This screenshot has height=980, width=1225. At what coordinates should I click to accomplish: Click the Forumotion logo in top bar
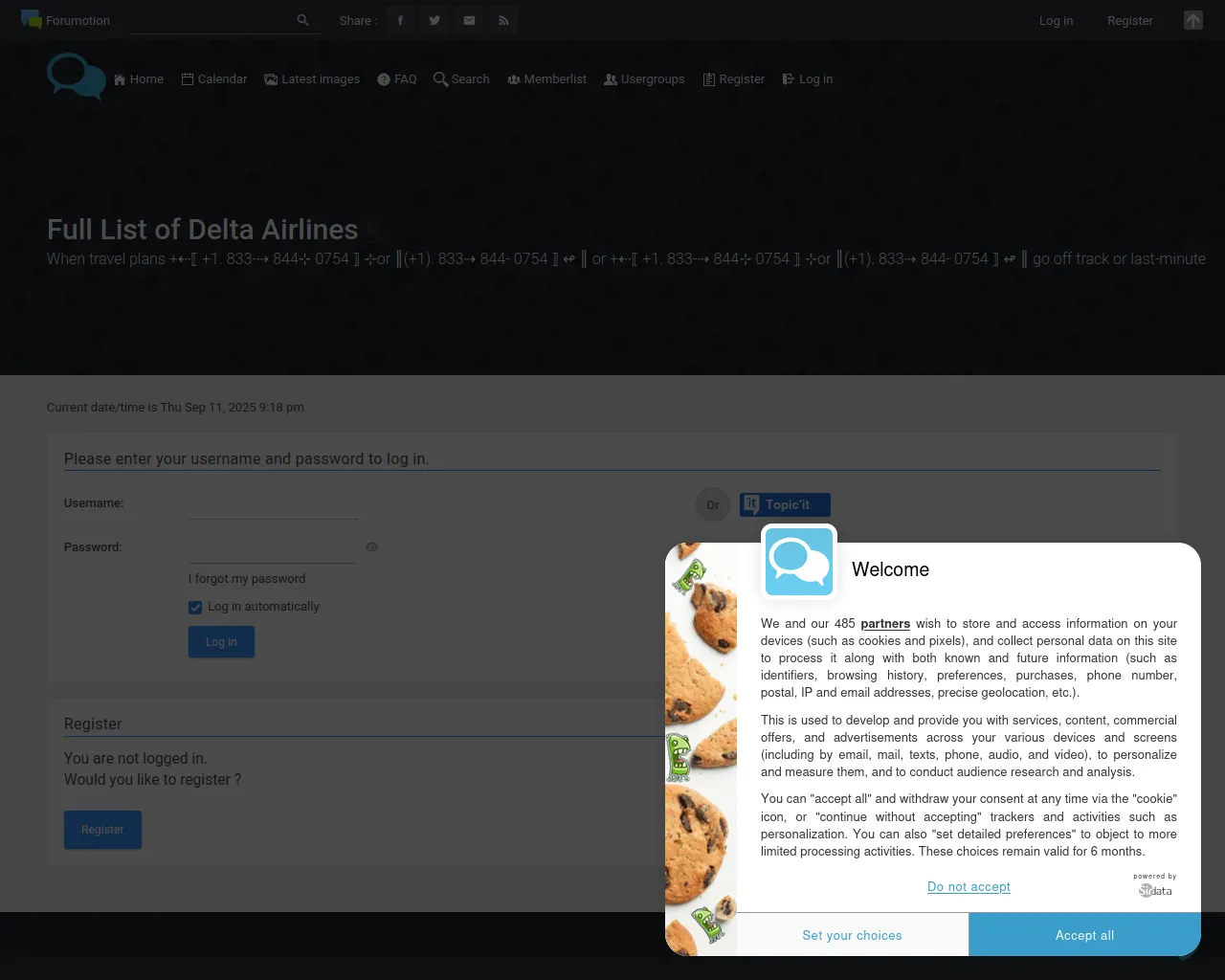click(x=32, y=20)
